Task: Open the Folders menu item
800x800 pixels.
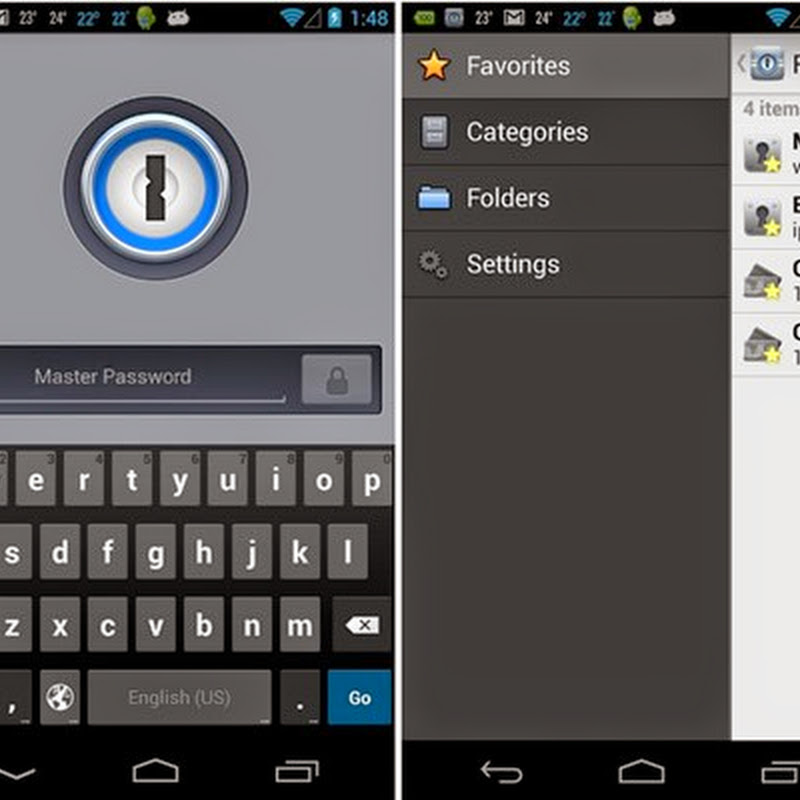Action: point(566,198)
